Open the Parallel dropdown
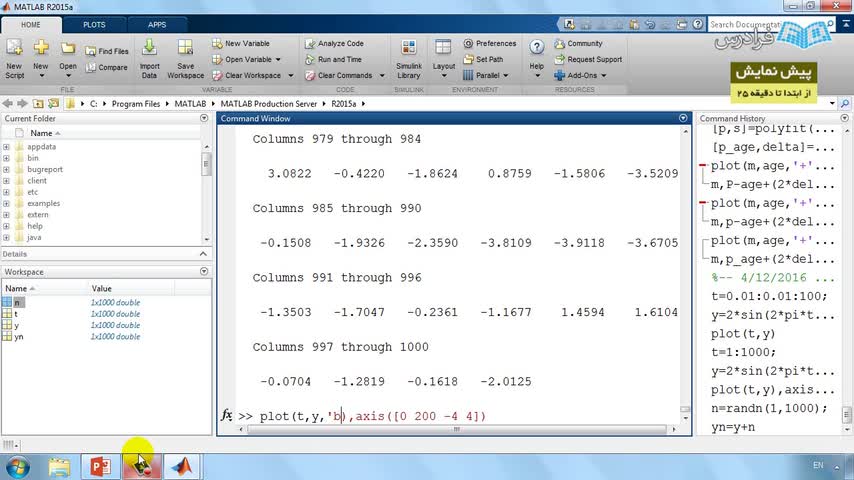The height and width of the screenshot is (480, 854). (506, 75)
